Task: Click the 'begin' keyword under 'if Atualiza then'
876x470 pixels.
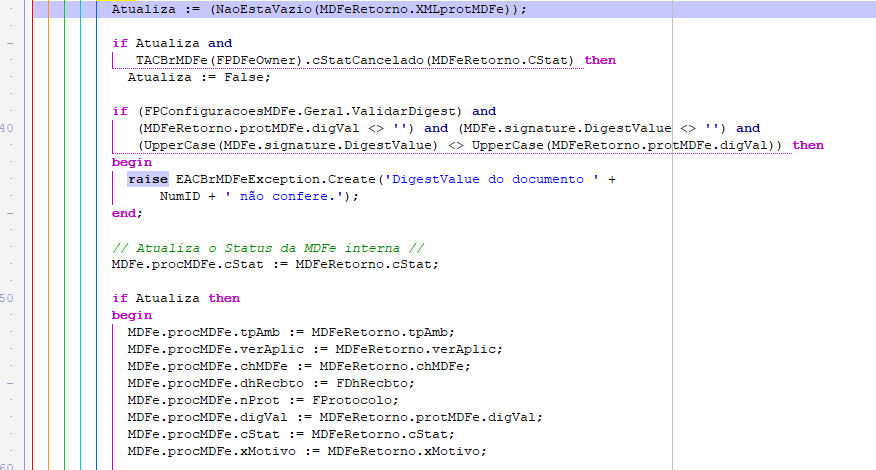Action: pos(132,315)
